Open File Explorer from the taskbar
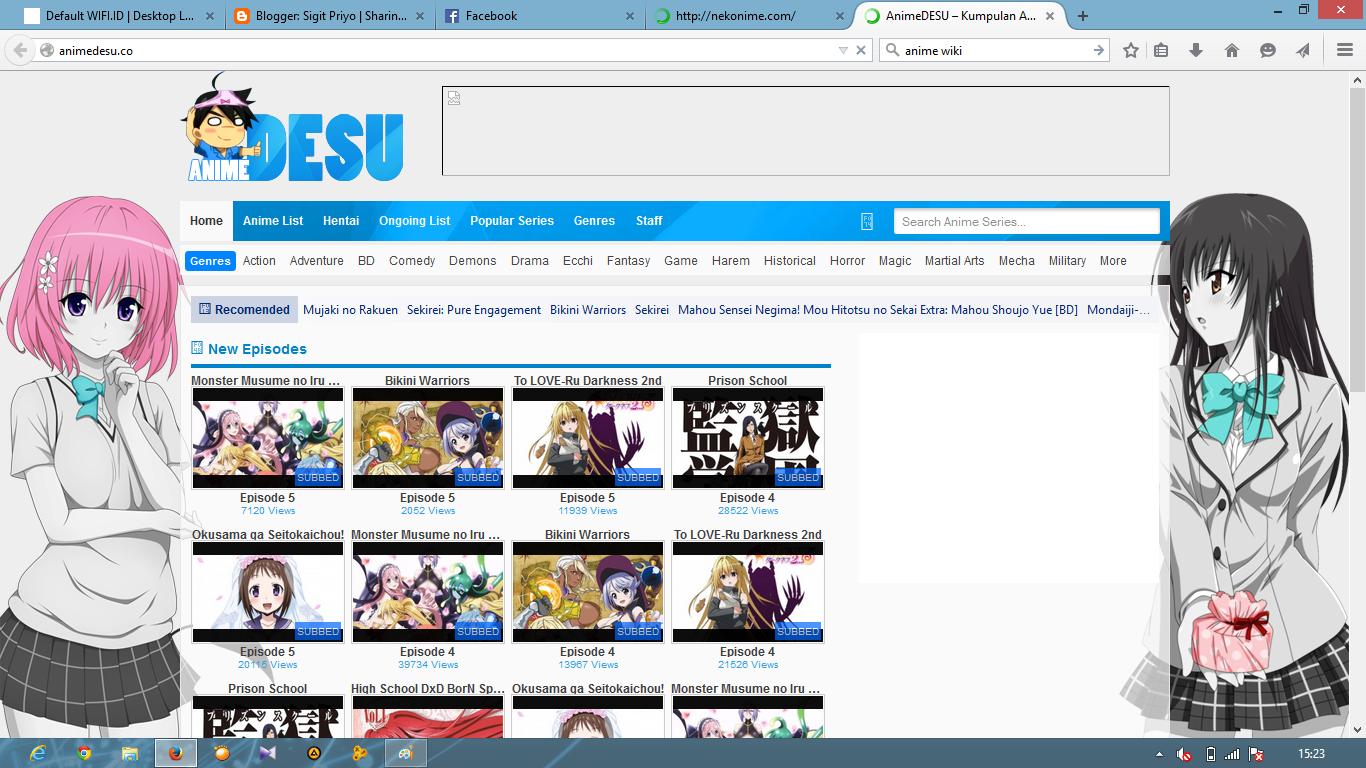Viewport: 1366px width, 768px height. tap(130, 753)
